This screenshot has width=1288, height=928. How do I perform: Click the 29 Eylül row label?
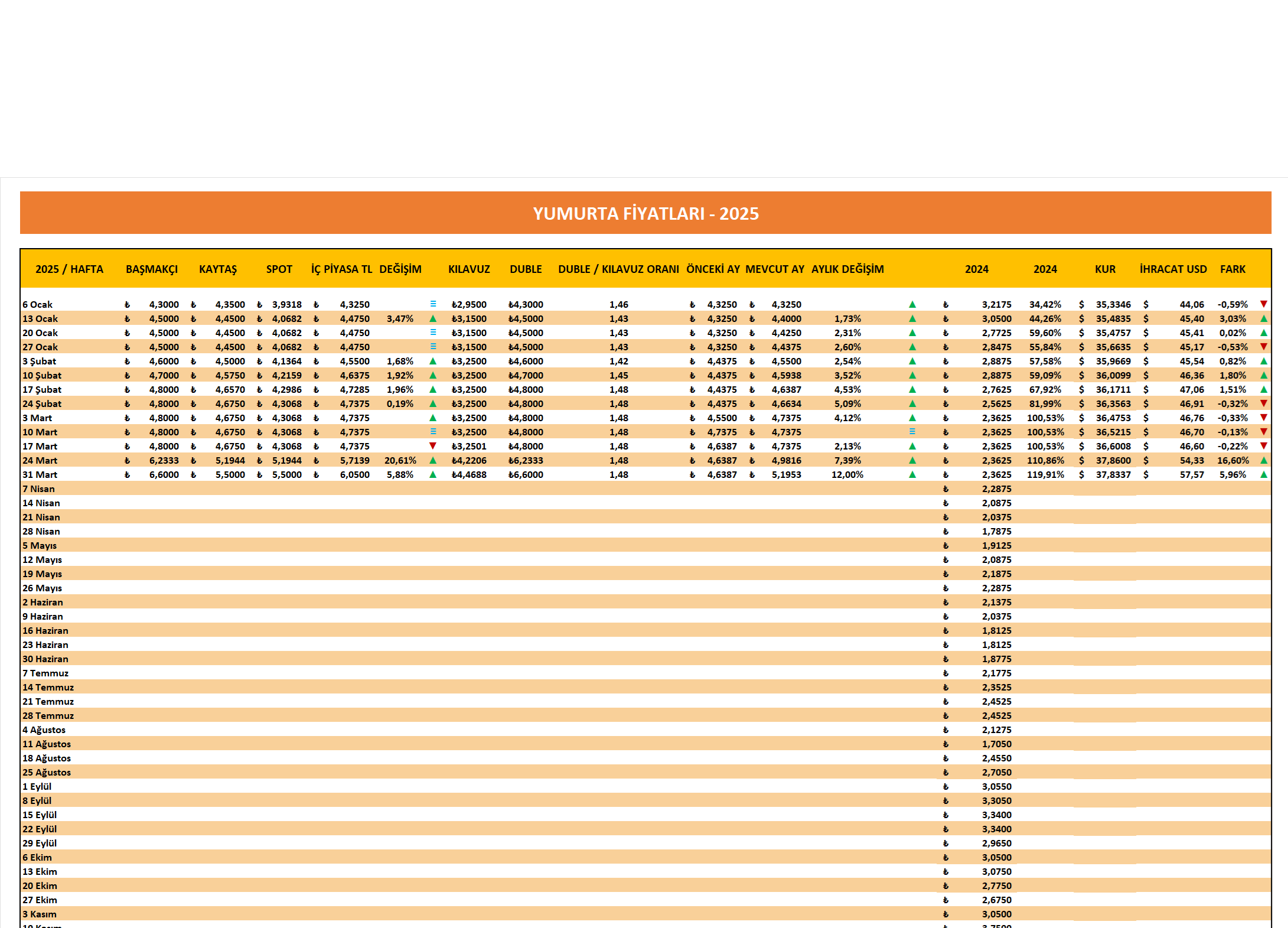click(x=40, y=843)
